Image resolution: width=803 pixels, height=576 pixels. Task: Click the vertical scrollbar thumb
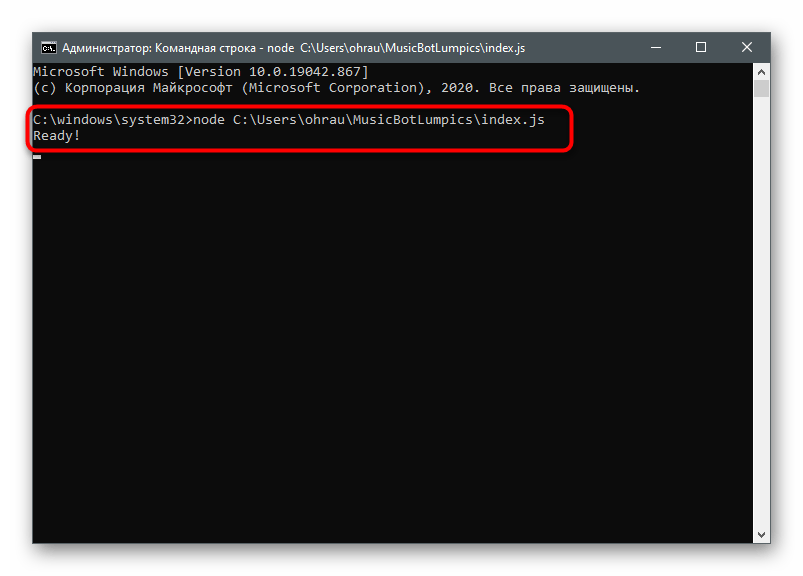(x=761, y=91)
